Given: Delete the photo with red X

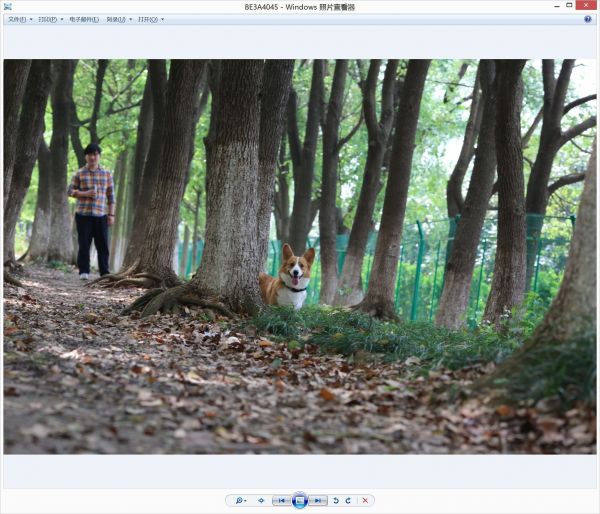Looking at the screenshot, I should (x=365, y=500).
